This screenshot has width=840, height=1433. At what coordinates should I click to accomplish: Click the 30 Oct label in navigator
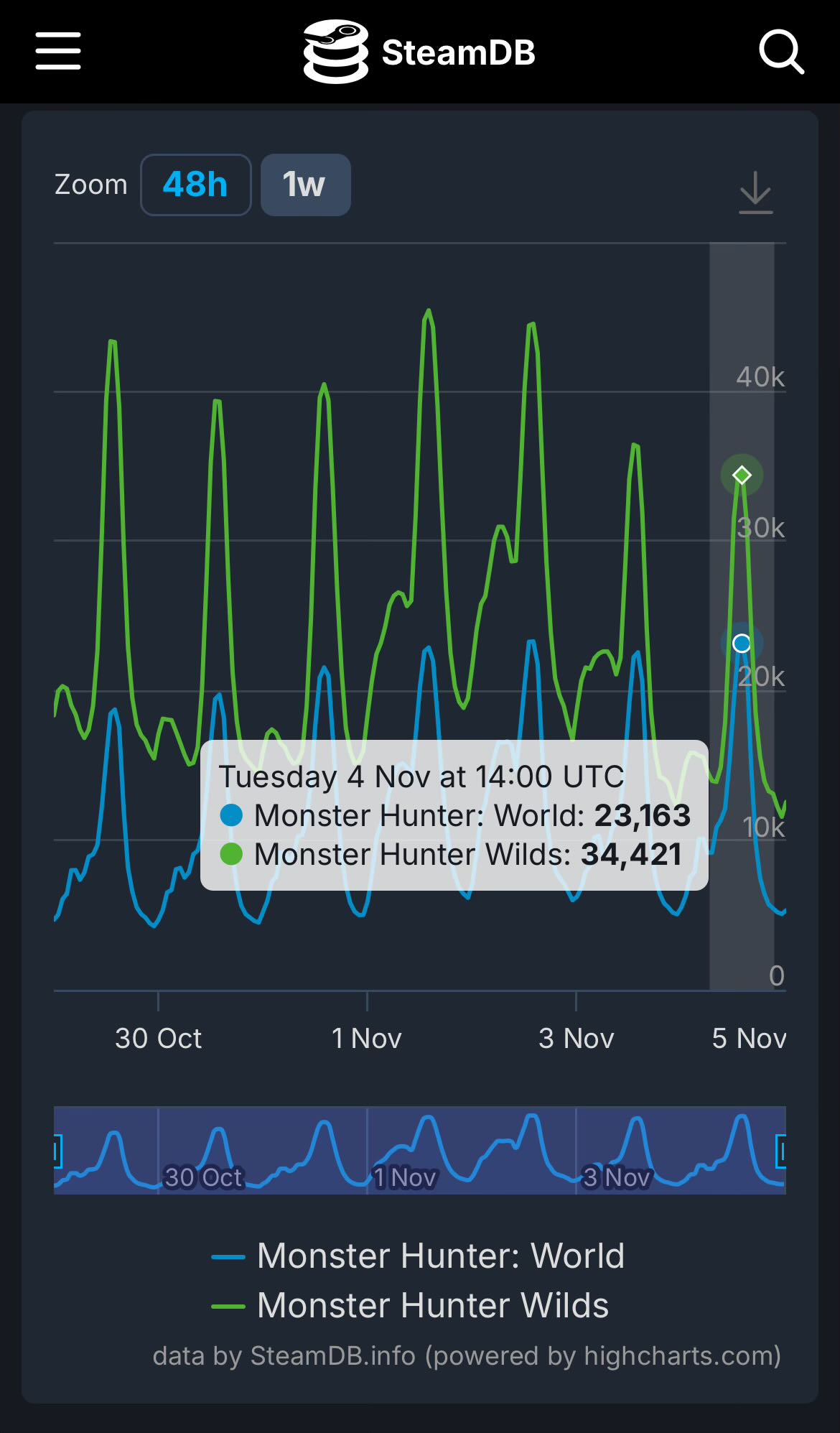203,1177
